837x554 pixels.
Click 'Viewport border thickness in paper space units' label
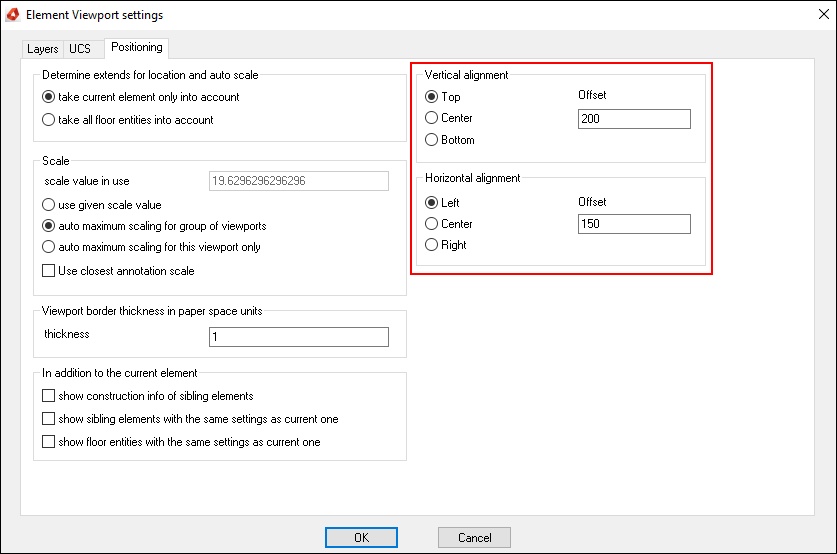click(x=152, y=311)
